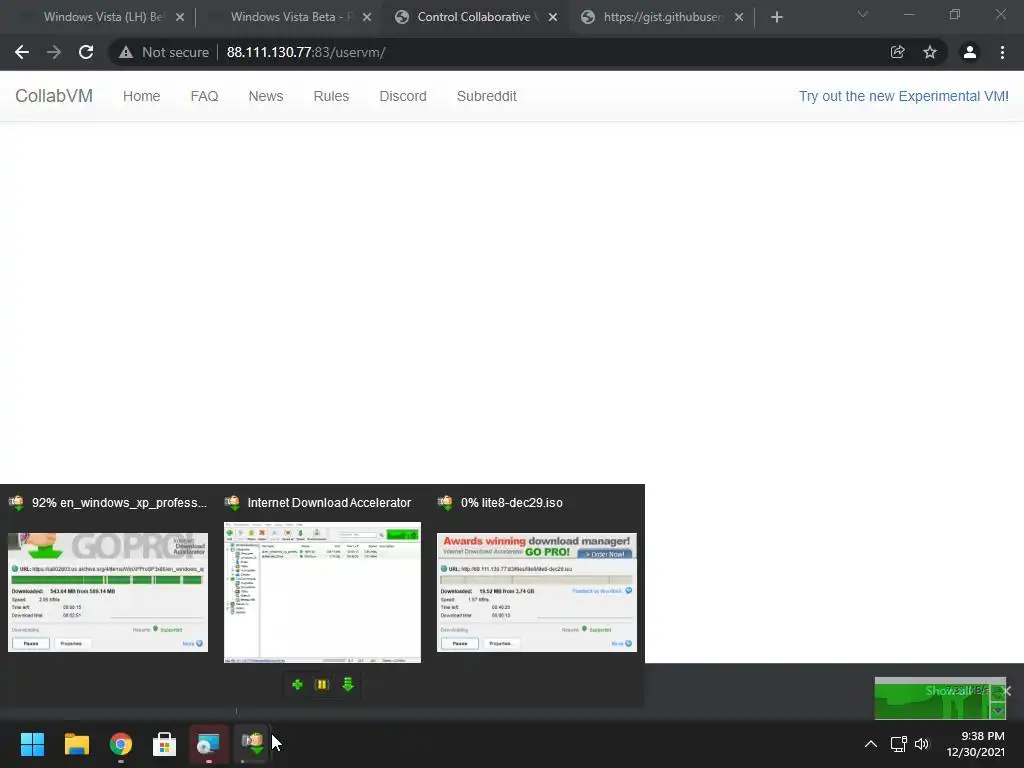The width and height of the screenshot is (1024, 768).
Task: Click the Internet Download Accelerator taskbar icon
Action: click(x=252, y=744)
